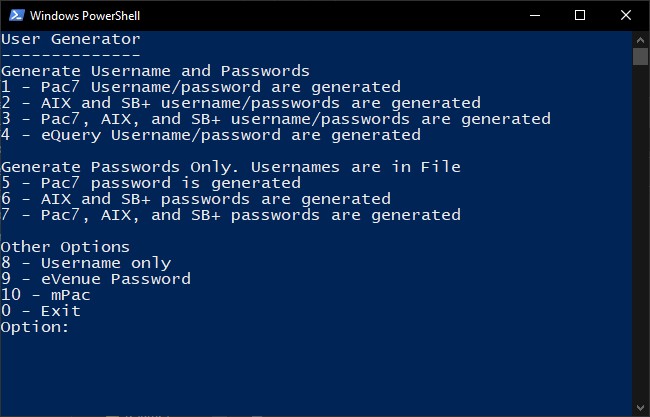Click the '5 - Pac7 password is generated' line
The width and height of the screenshot is (650, 417).
tap(151, 183)
